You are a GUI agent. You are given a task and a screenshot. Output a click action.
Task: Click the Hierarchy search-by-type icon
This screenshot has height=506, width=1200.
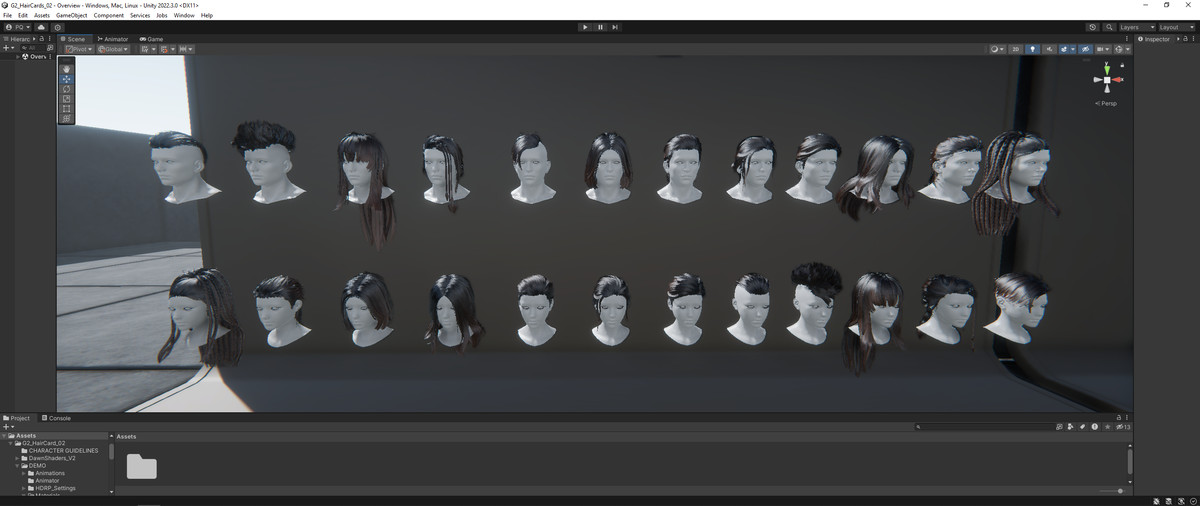click(x=50, y=48)
